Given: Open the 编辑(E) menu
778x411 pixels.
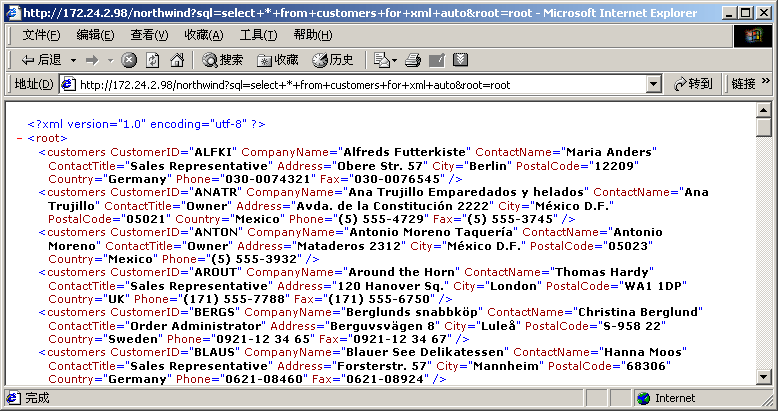Looking at the screenshot, I should [x=95, y=35].
